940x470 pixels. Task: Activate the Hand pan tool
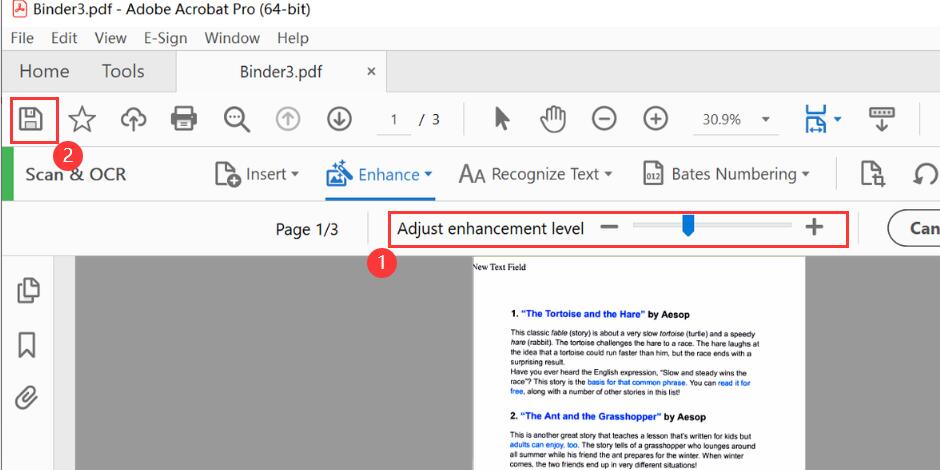click(x=553, y=119)
